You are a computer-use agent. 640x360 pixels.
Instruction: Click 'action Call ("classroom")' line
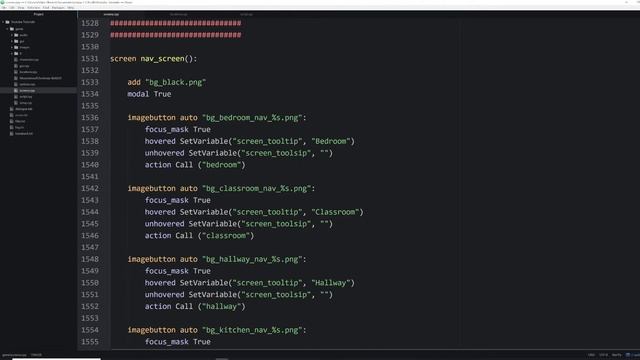click(199, 236)
